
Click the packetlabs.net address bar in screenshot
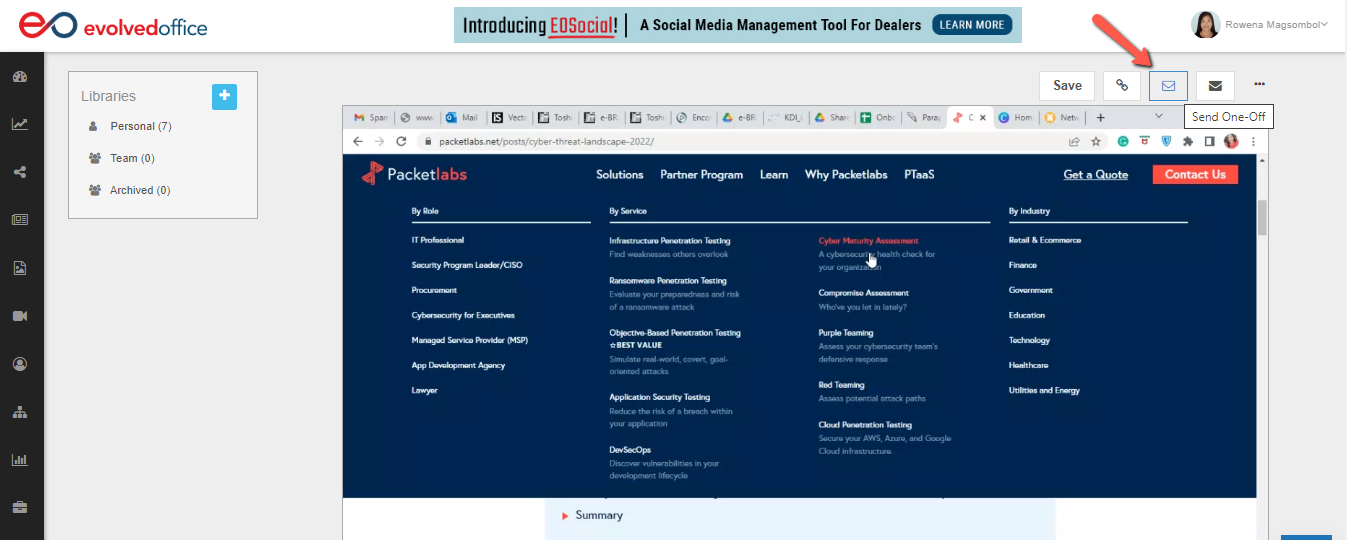tap(740, 141)
